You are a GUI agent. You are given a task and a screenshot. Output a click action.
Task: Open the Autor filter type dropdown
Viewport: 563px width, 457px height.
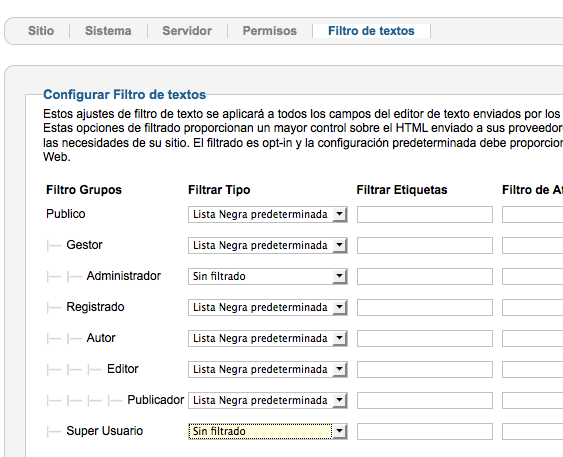[x=267, y=338]
